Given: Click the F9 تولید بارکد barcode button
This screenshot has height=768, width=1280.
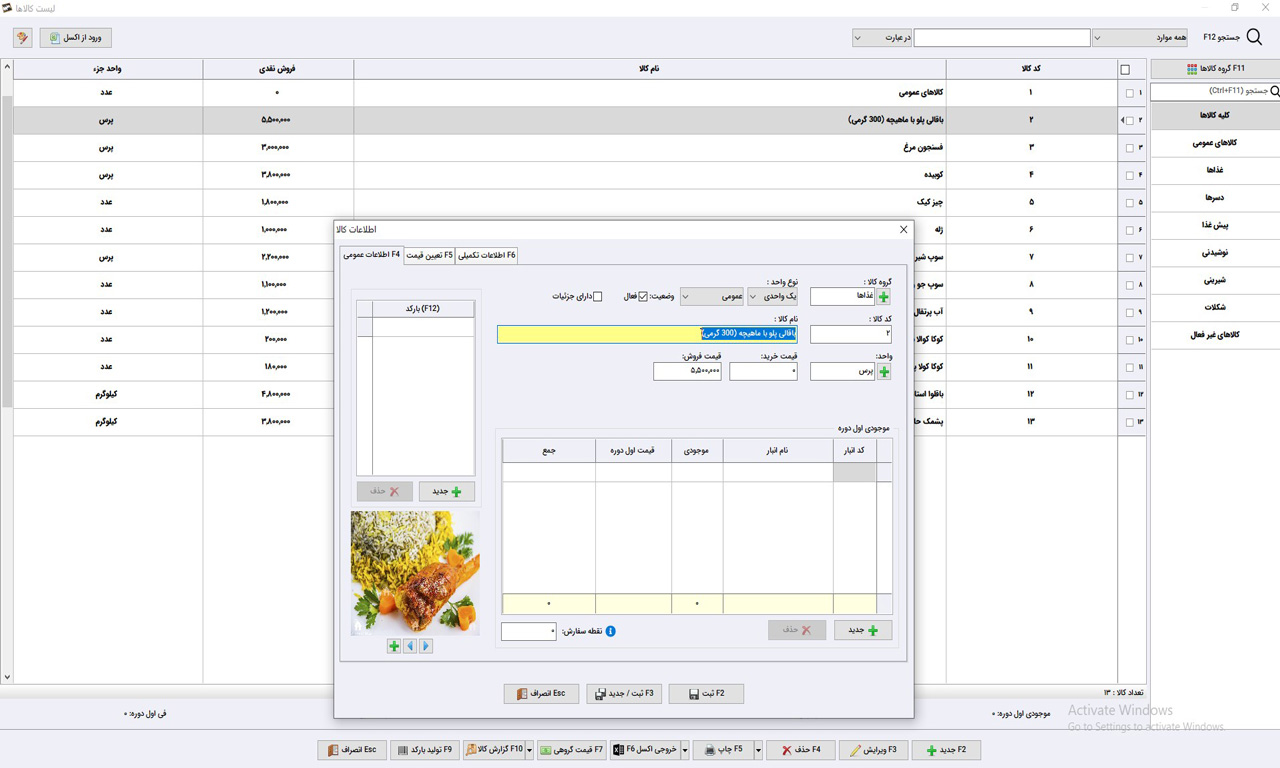Looking at the screenshot, I should [424, 750].
